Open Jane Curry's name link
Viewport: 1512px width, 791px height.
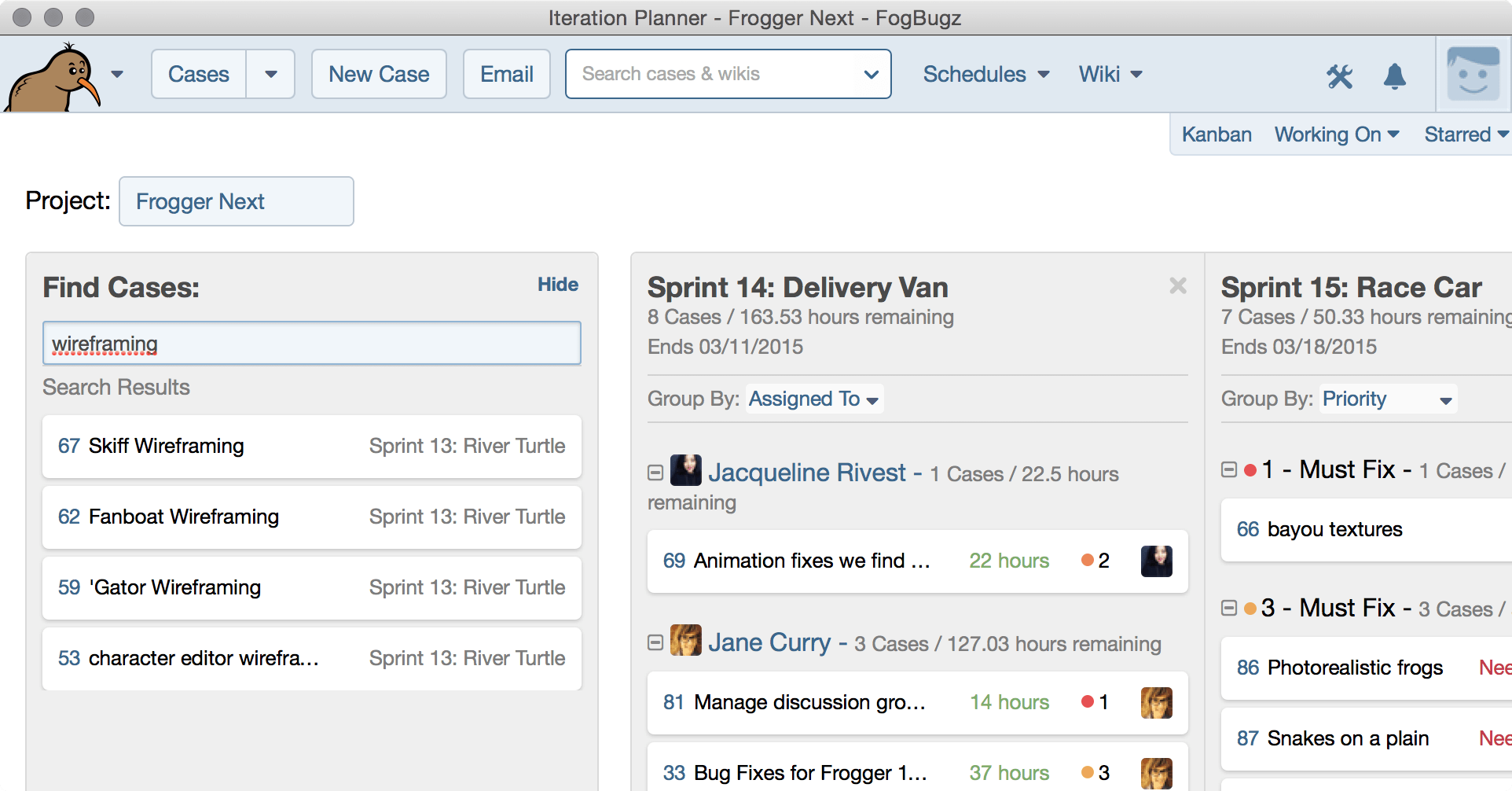pyautogui.click(x=769, y=642)
